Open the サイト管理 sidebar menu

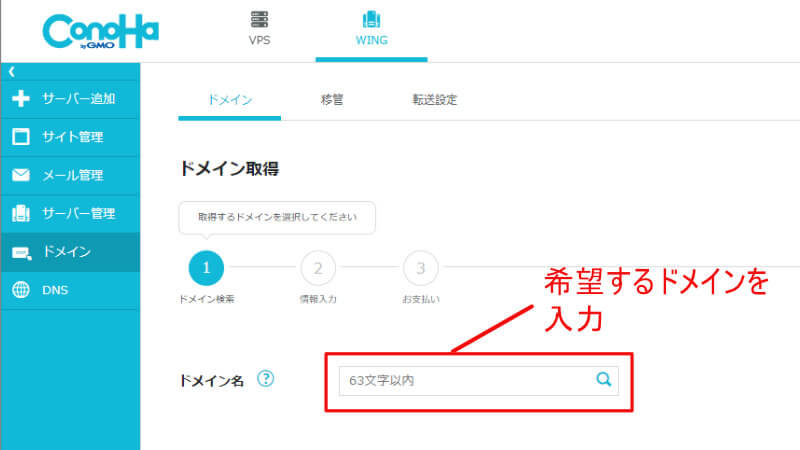click(x=70, y=137)
